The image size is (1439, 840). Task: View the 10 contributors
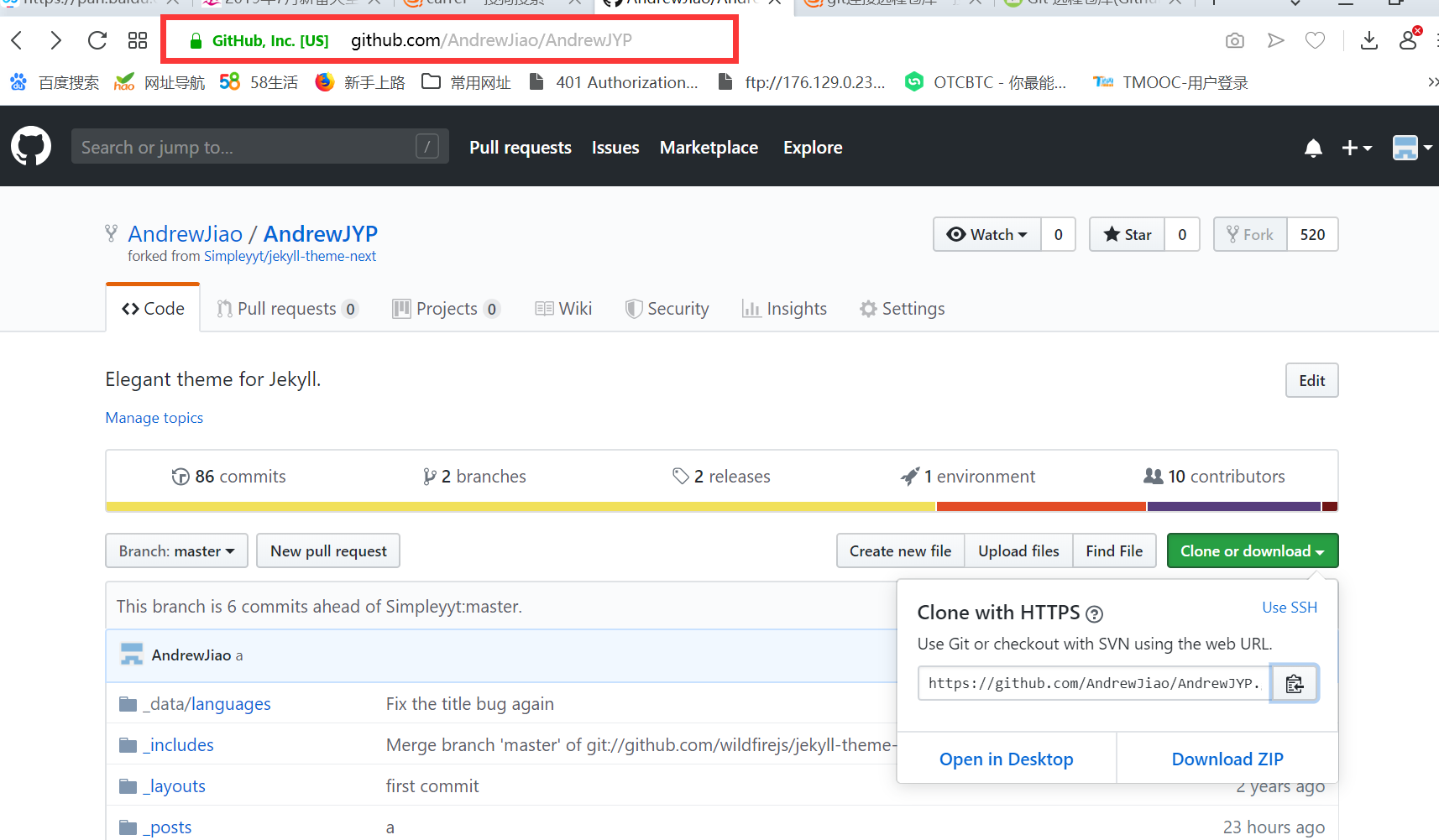coord(1214,477)
